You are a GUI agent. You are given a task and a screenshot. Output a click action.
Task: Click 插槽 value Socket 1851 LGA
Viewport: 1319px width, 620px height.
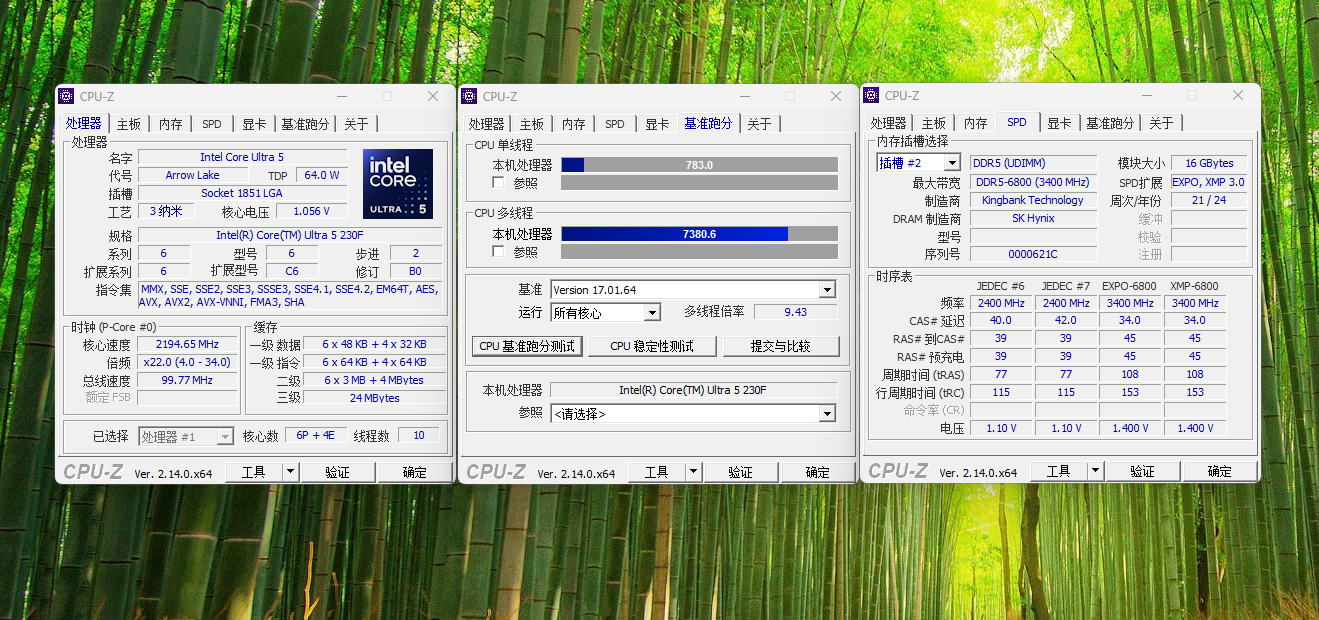(x=242, y=193)
